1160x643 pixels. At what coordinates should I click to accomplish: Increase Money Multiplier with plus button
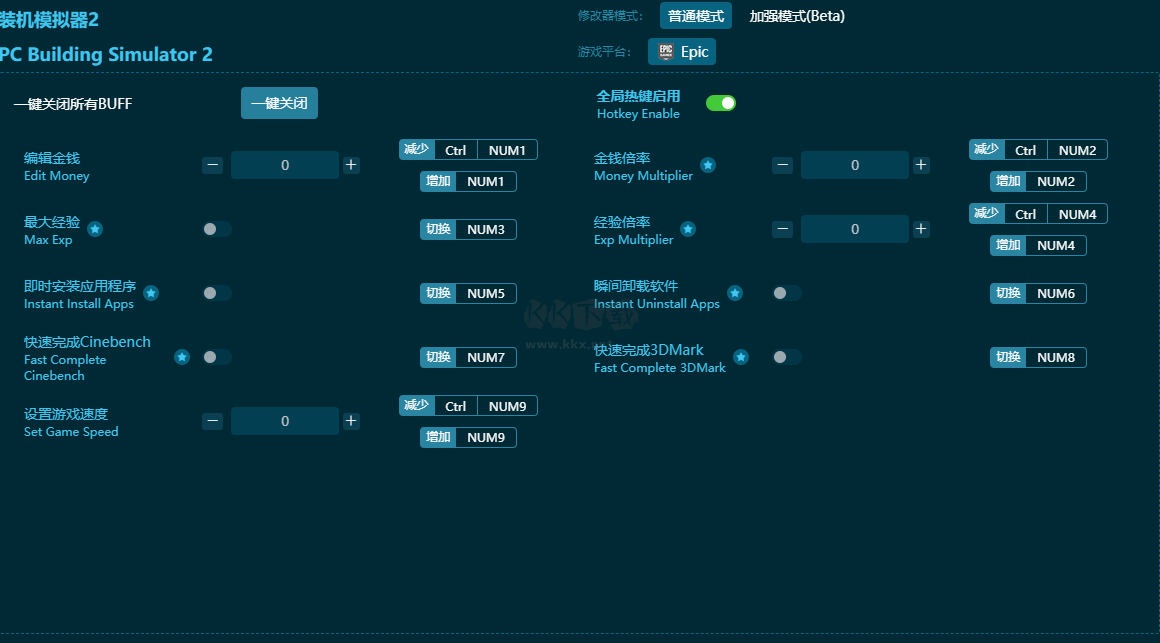click(x=921, y=165)
